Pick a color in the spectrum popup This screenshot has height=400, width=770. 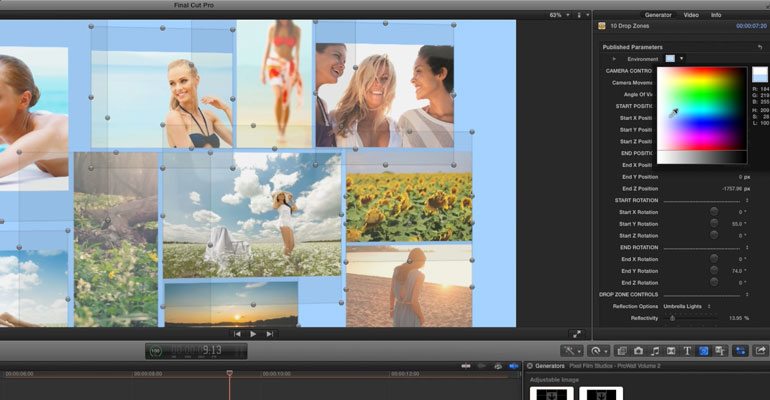point(702,108)
